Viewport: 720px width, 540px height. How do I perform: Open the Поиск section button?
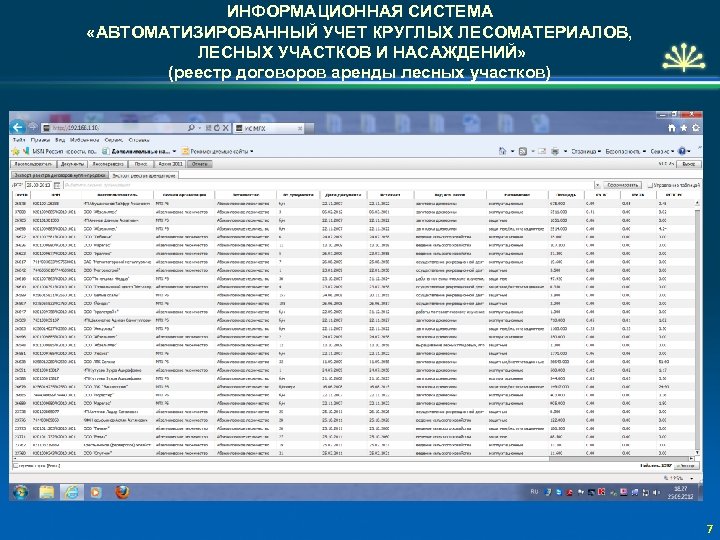pos(141,164)
